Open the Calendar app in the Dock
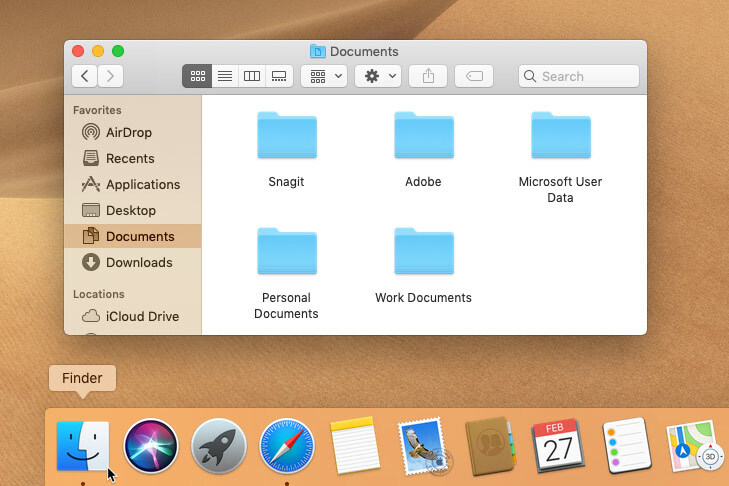The height and width of the screenshot is (486, 729). pos(558,446)
